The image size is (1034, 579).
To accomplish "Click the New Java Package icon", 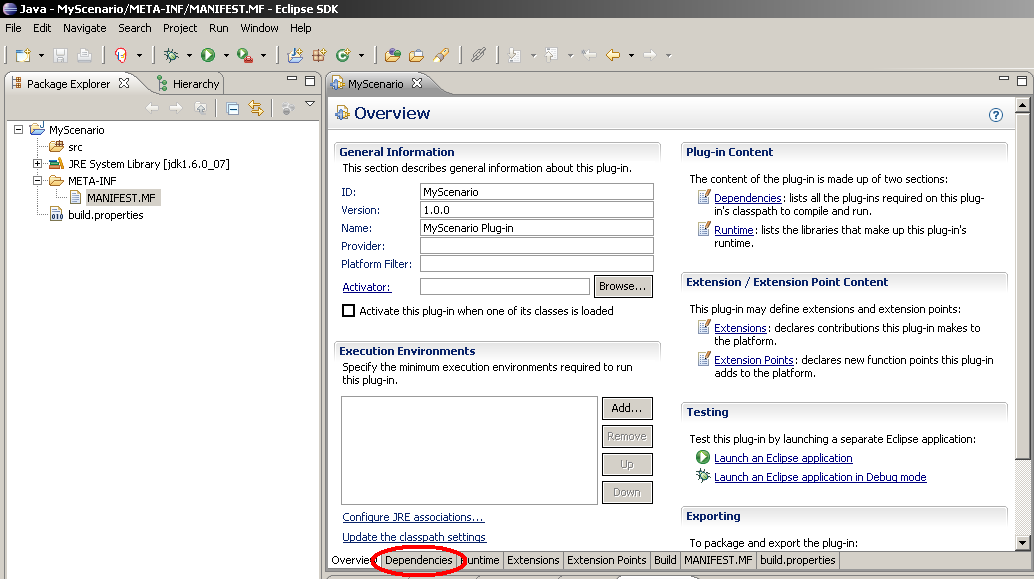I will [319, 55].
